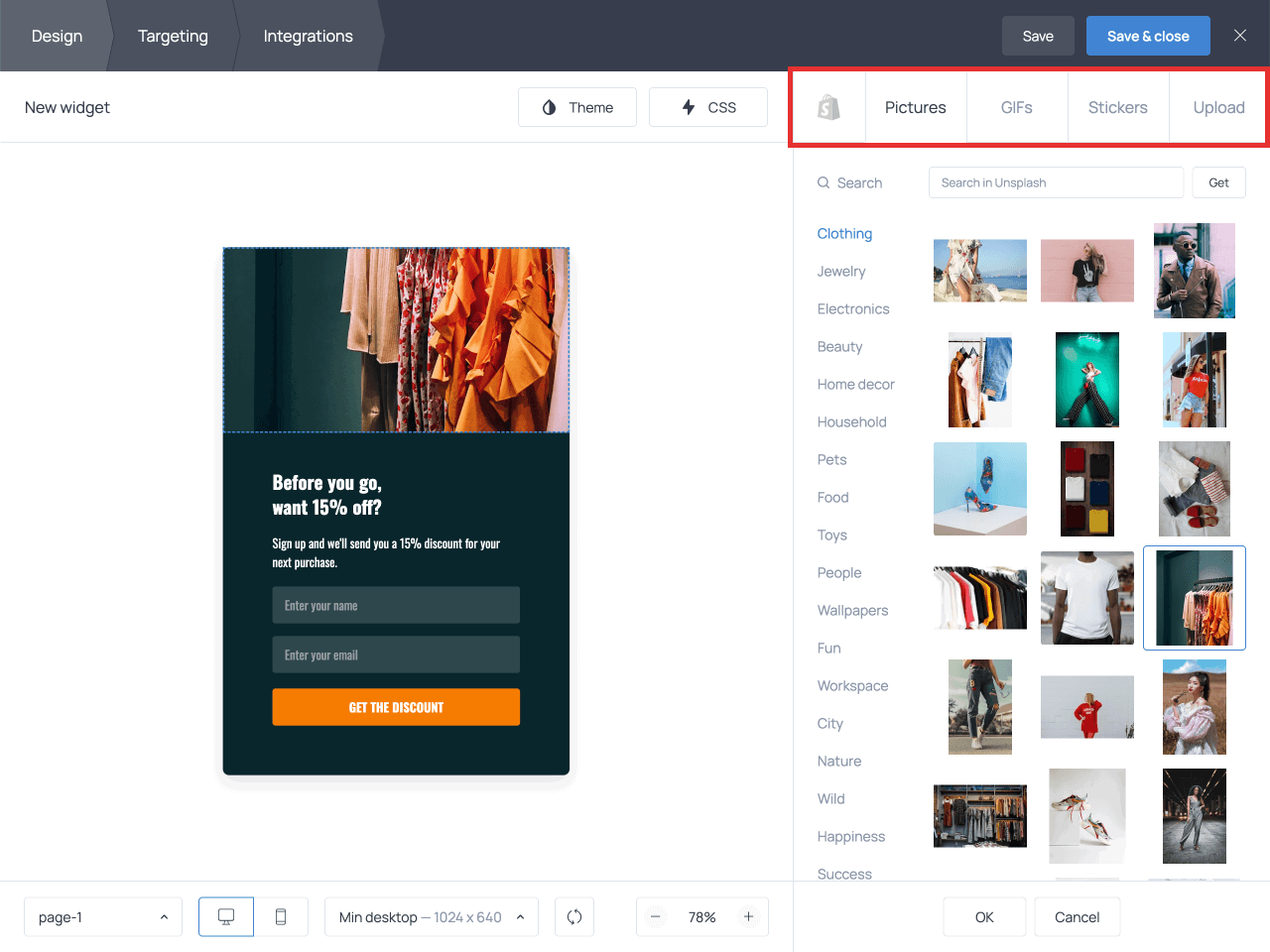Open the Stickers tab
This screenshot has height=952, width=1270.
(1117, 107)
